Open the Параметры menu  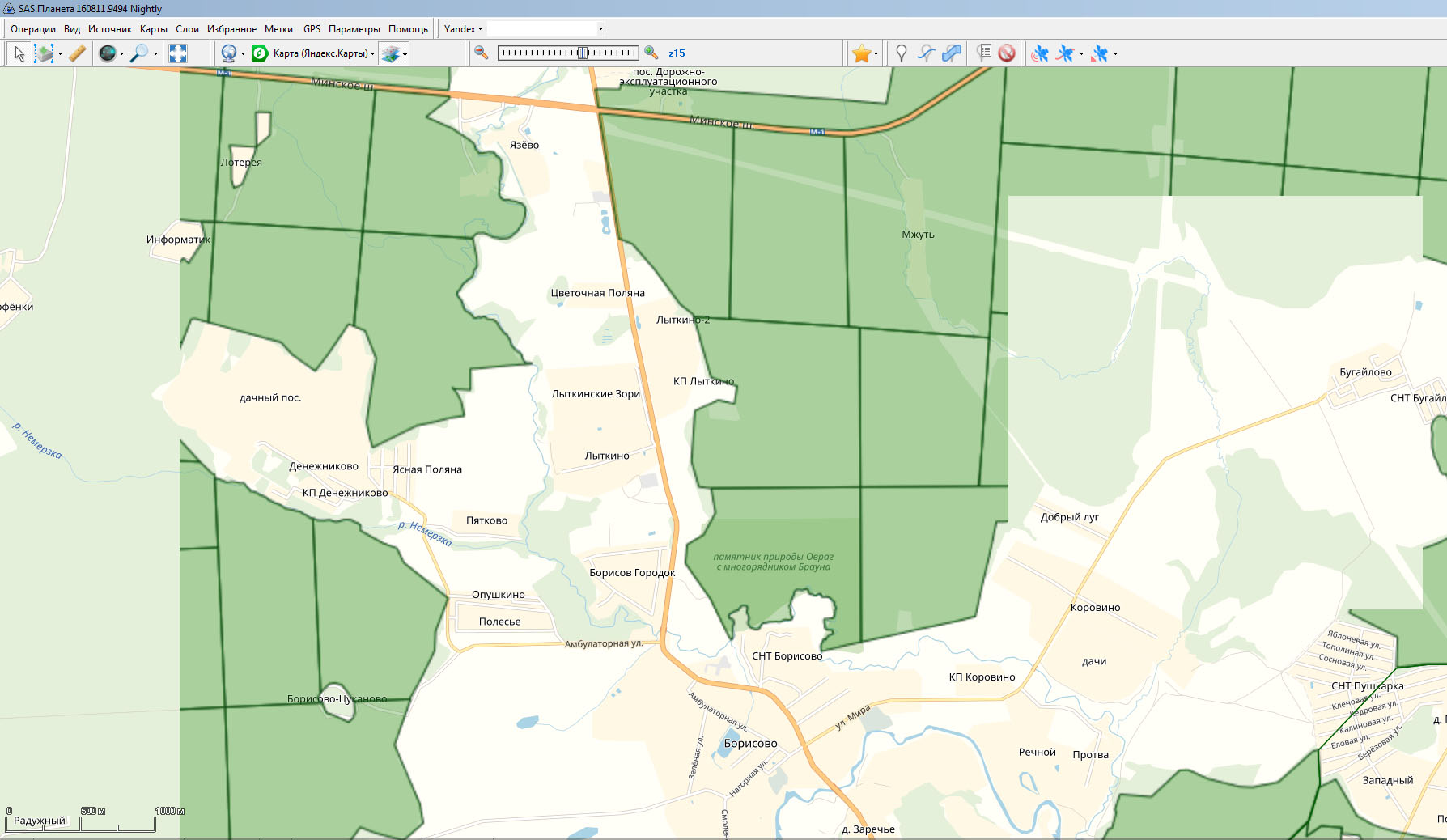[x=354, y=29]
